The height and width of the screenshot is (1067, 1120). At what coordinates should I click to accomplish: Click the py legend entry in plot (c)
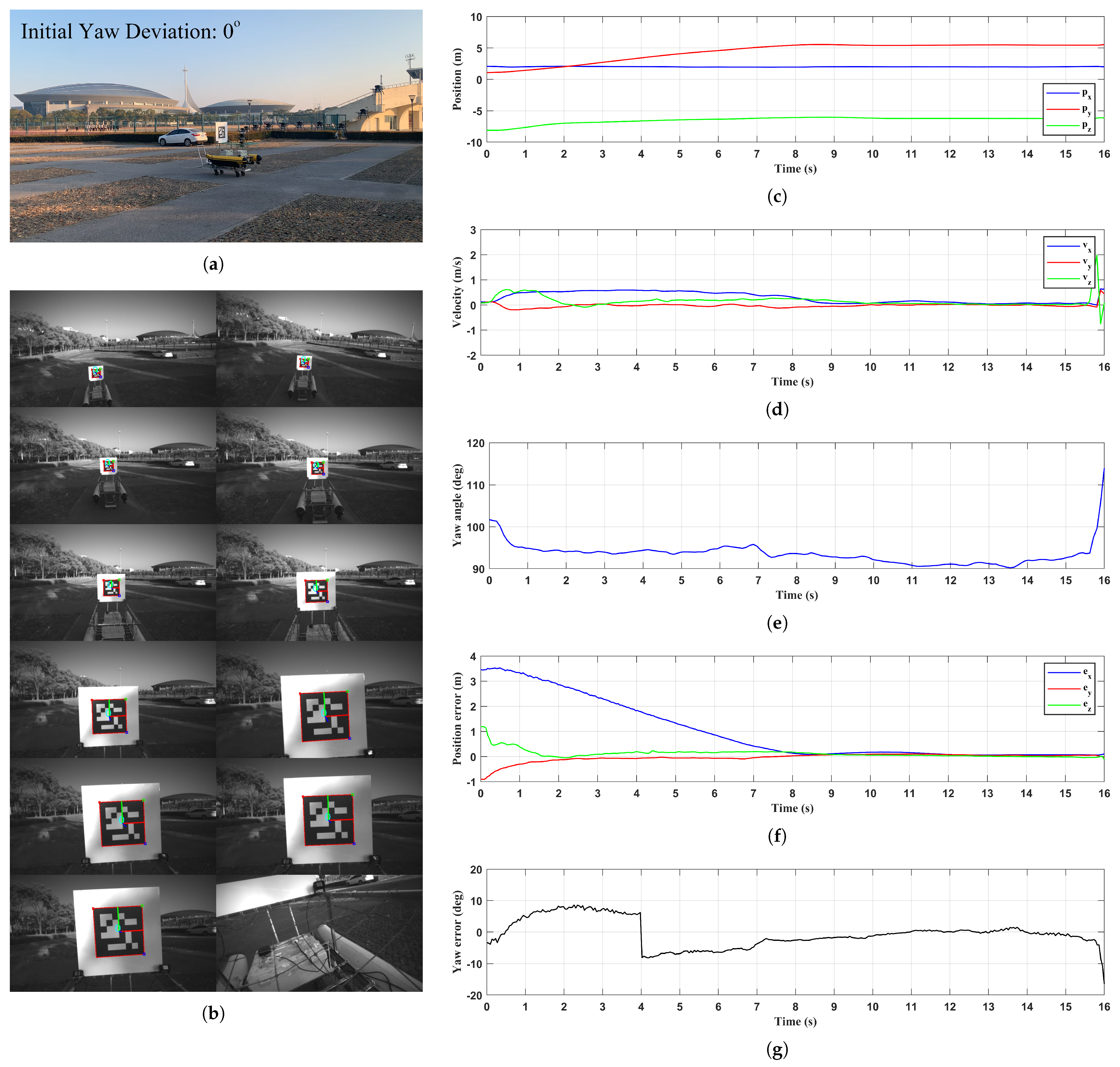pos(1069,109)
